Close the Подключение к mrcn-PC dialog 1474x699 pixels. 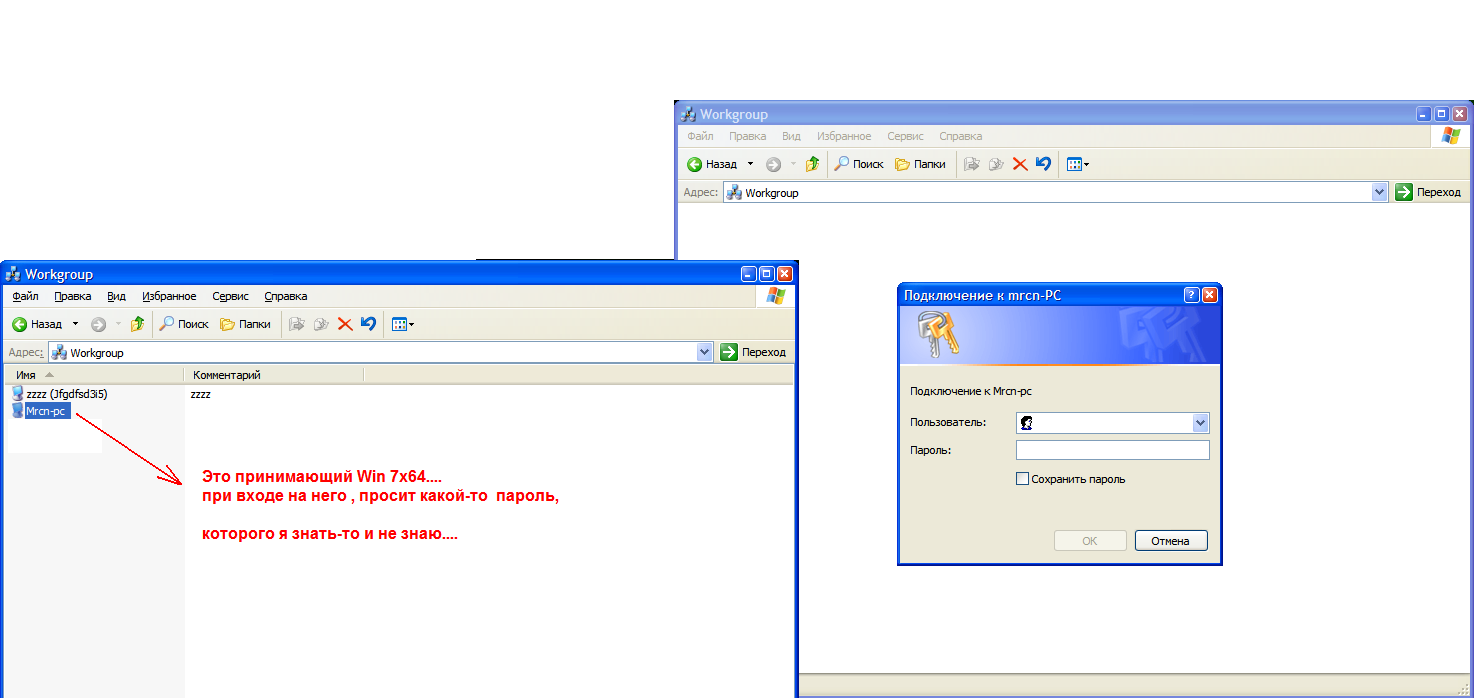click(x=1209, y=295)
